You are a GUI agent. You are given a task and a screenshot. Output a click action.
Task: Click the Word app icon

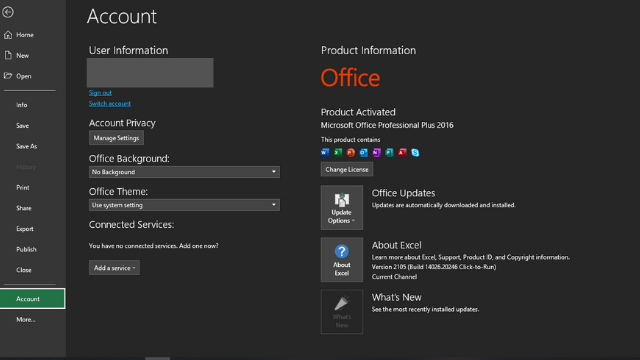coord(325,152)
